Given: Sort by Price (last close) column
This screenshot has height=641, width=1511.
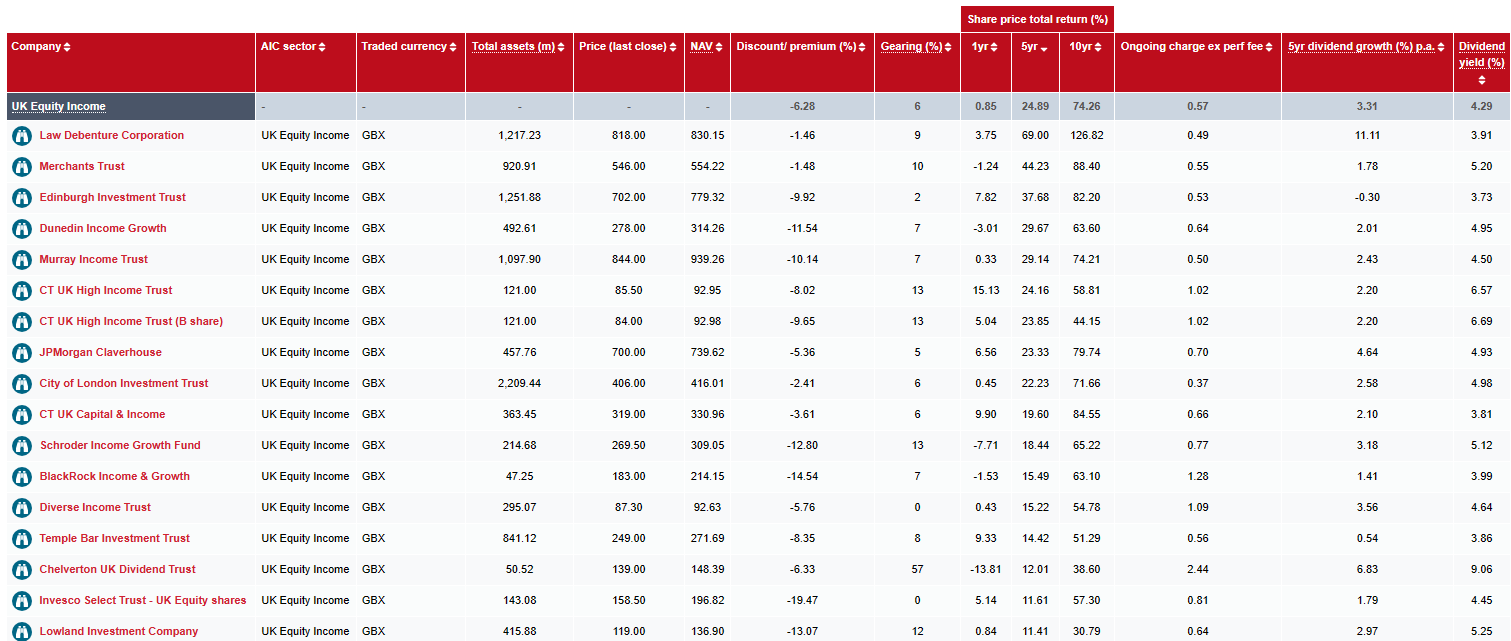Looking at the screenshot, I should 628,47.
